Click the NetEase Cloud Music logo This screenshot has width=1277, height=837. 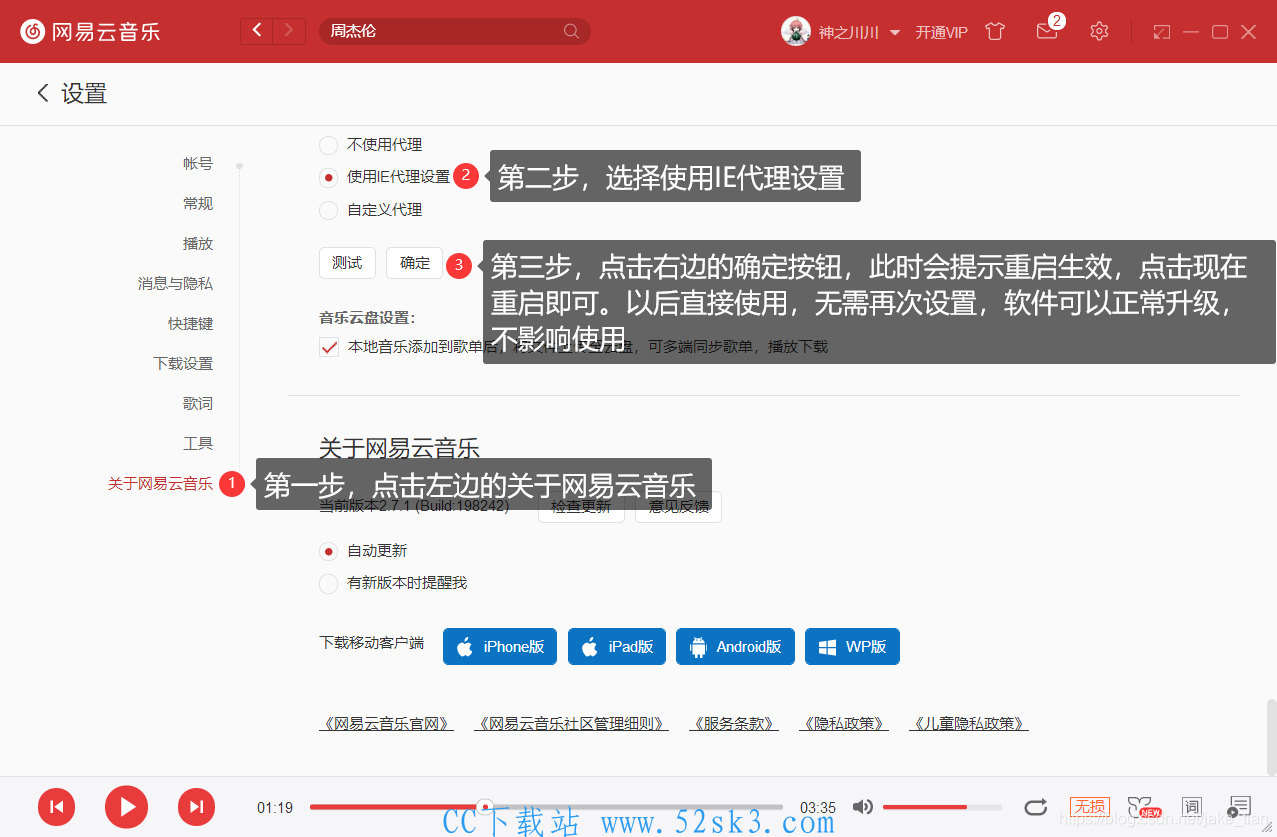pyautogui.click(x=91, y=31)
